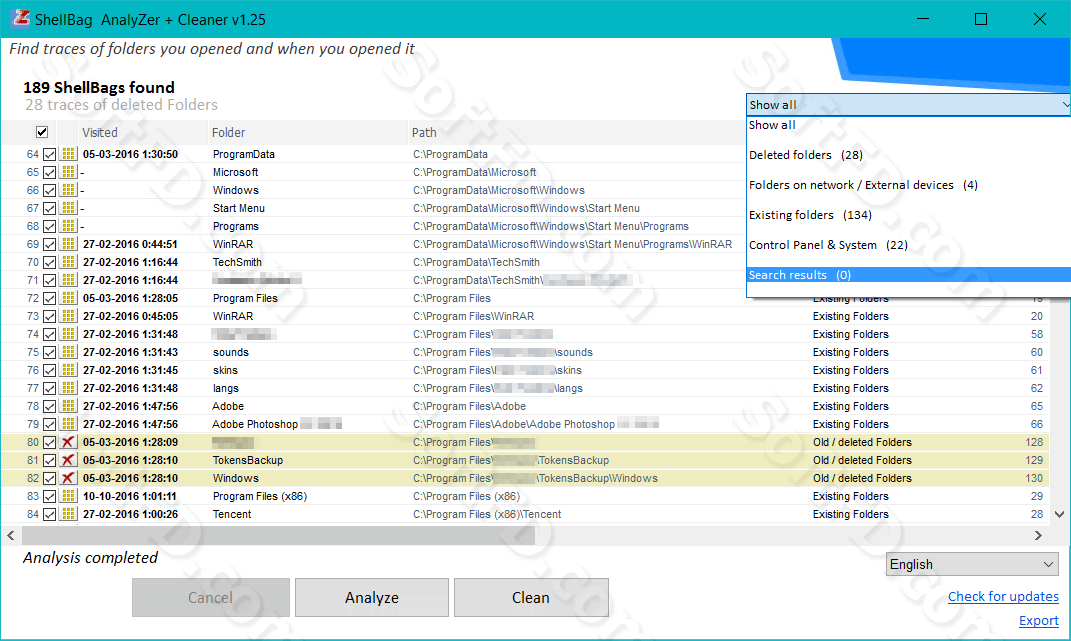The height and width of the screenshot is (641, 1071).
Task: Click the C:\Program Files\WinRAR path cell
Action: click(x=473, y=316)
